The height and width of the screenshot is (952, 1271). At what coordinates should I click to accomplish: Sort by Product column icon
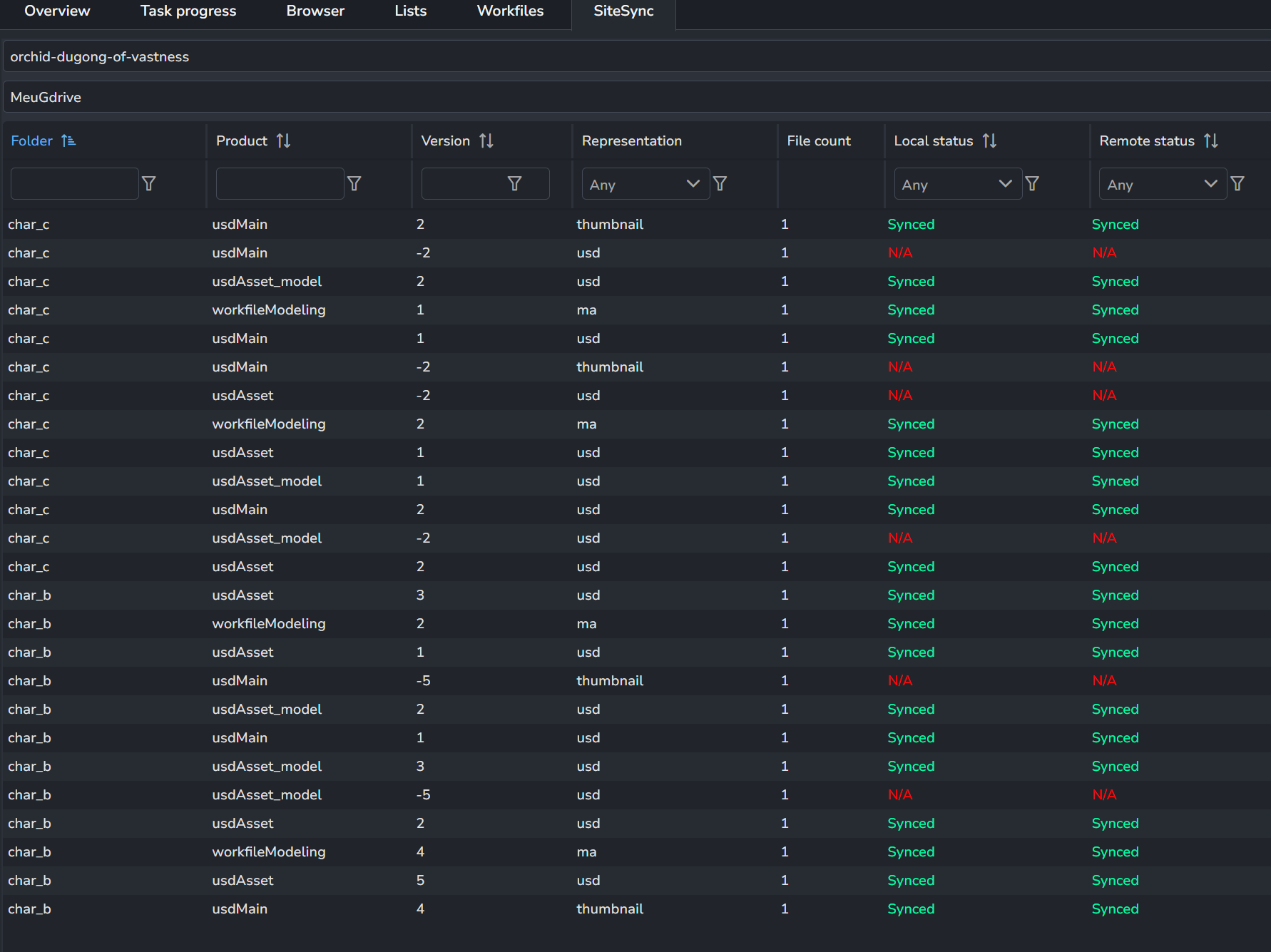pyautogui.click(x=284, y=141)
